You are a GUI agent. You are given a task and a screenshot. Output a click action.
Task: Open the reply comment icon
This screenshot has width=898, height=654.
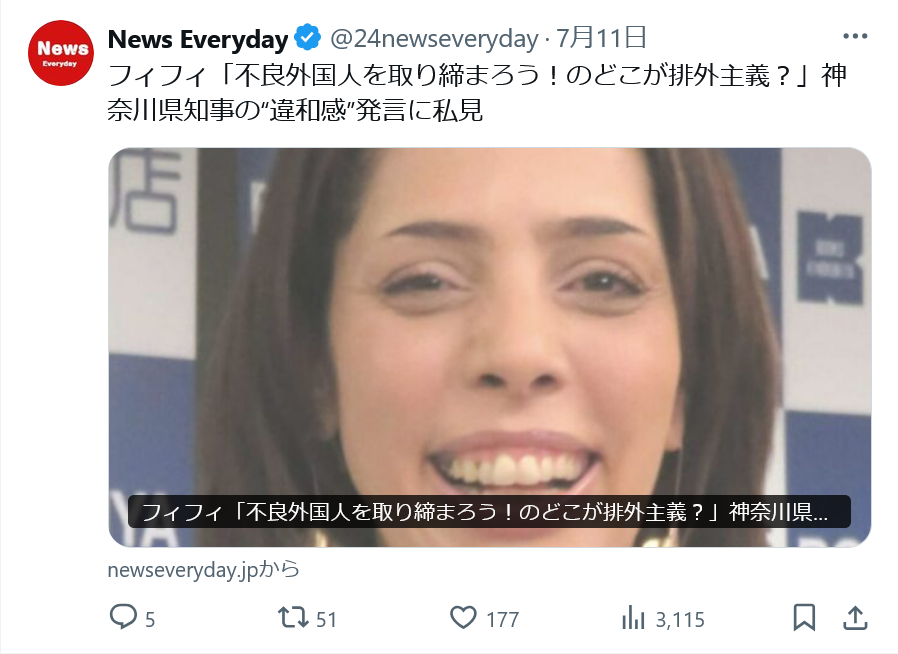123,617
